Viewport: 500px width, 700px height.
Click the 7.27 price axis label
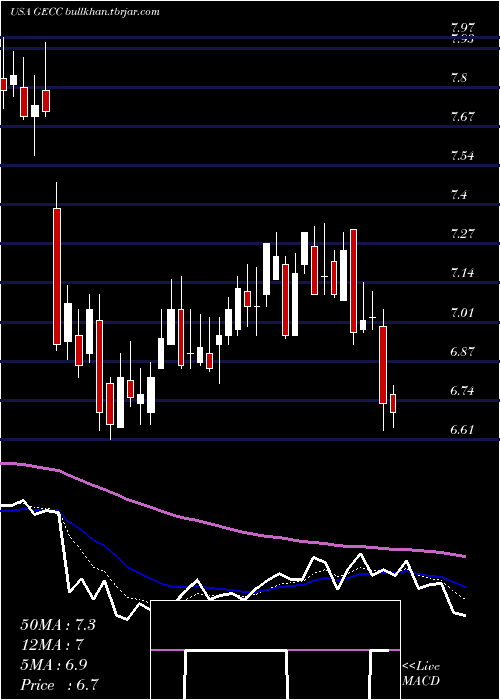463,234
